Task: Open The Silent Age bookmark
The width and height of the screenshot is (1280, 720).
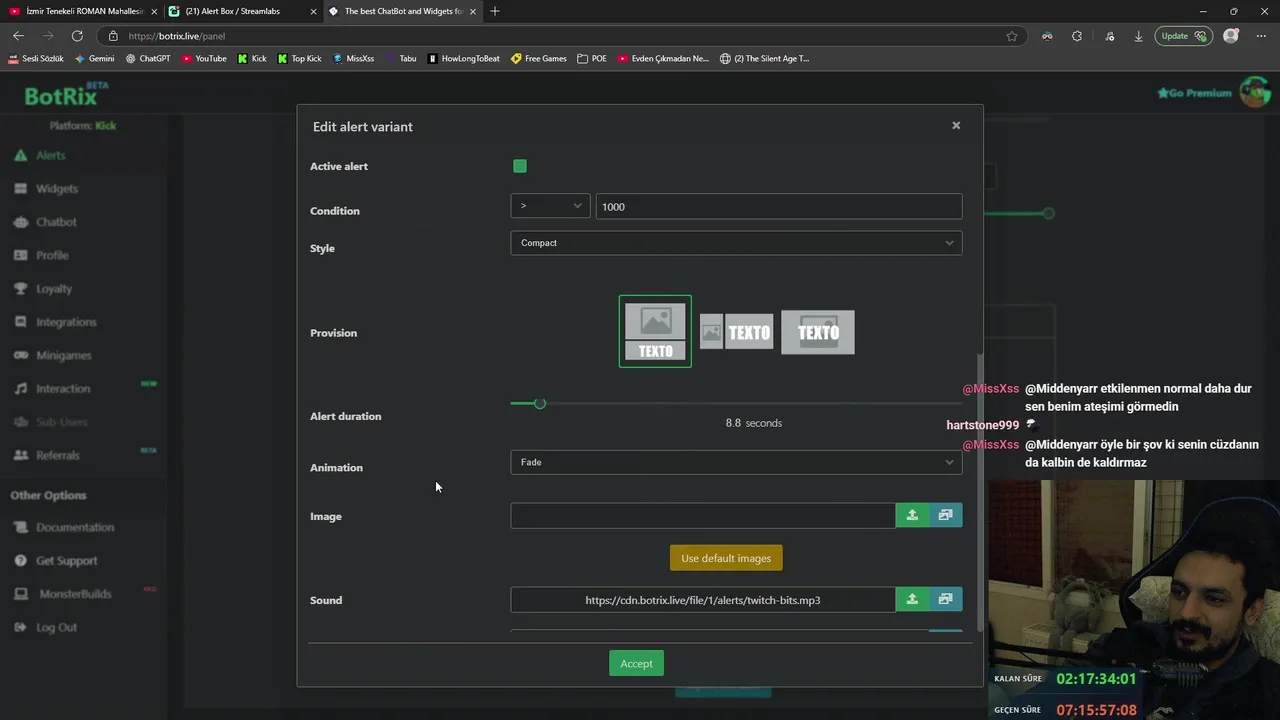Action: click(765, 59)
